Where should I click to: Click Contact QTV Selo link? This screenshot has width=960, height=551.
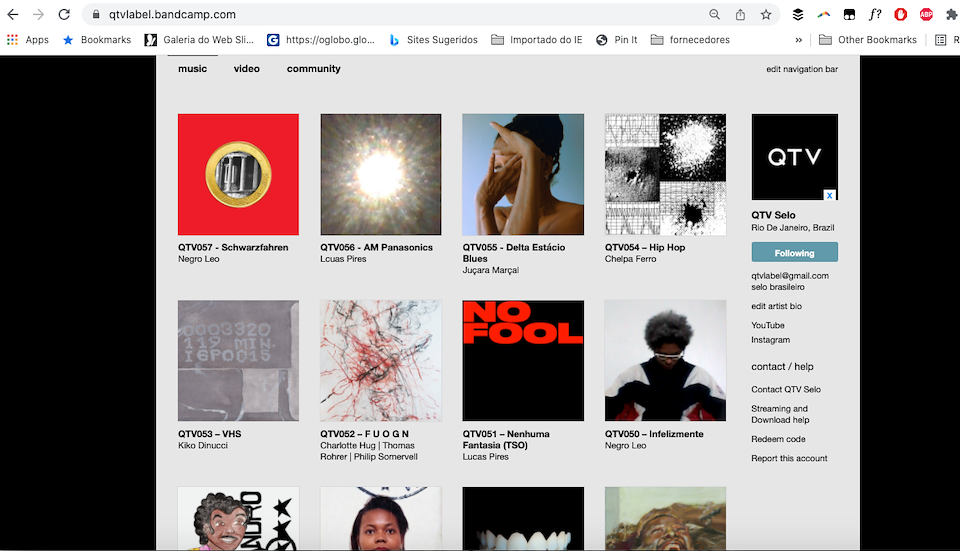pyautogui.click(x=786, y=389)
